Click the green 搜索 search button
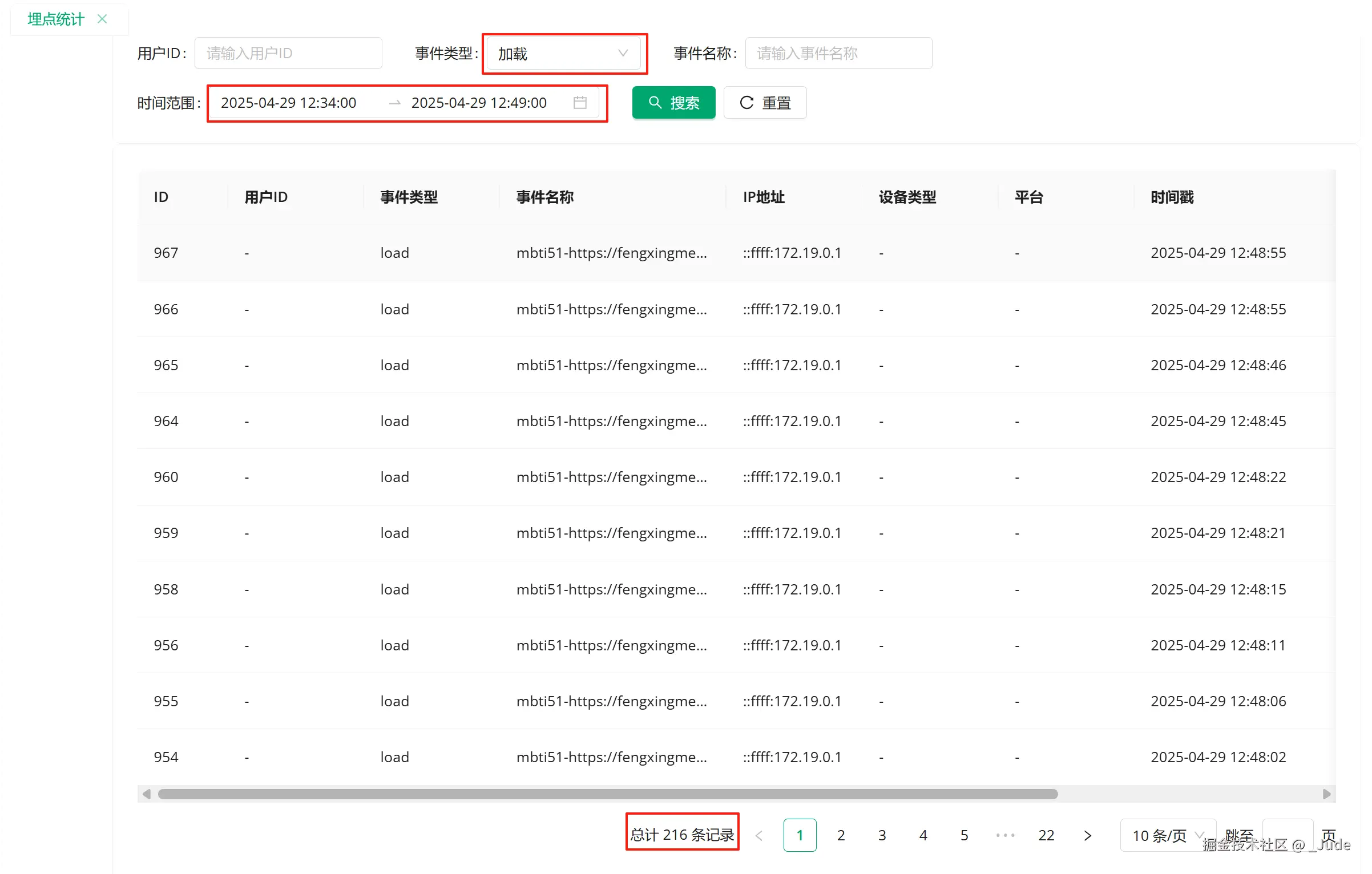 (673, 103)
